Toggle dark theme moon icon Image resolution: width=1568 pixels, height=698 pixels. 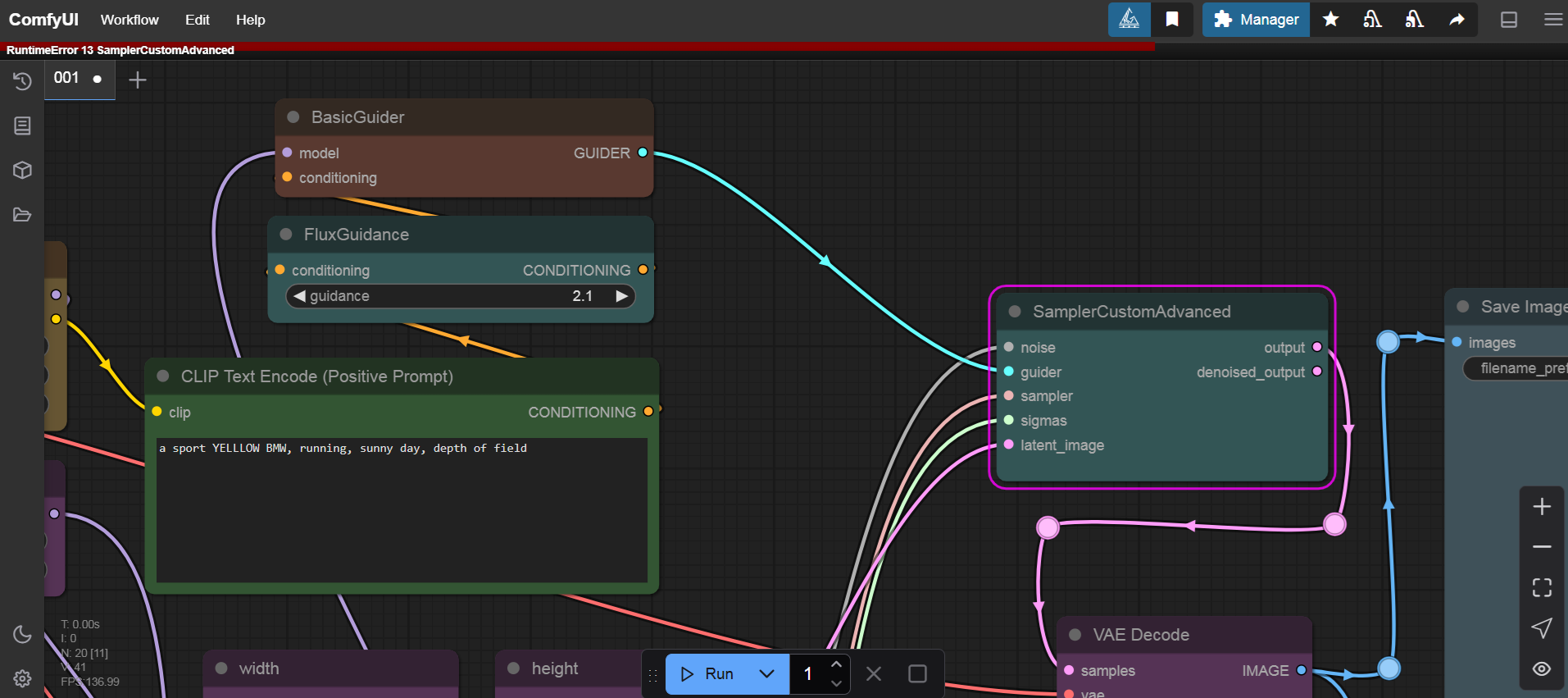click(x=22, y=634)
